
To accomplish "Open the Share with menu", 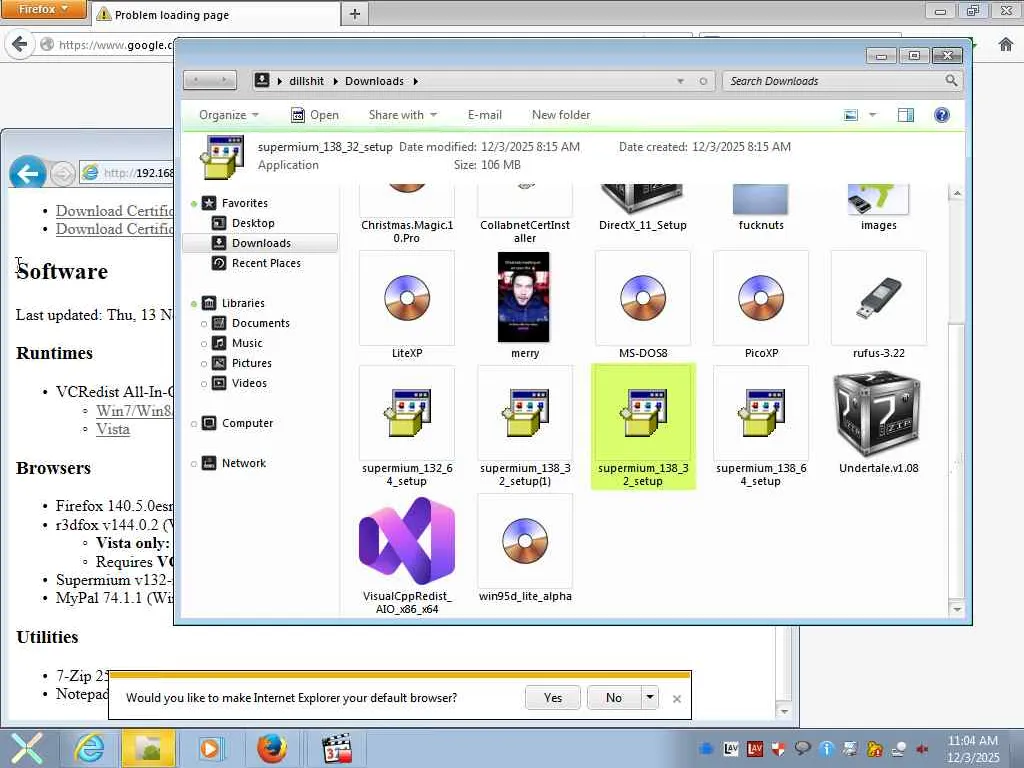I will tap(402, 115).
